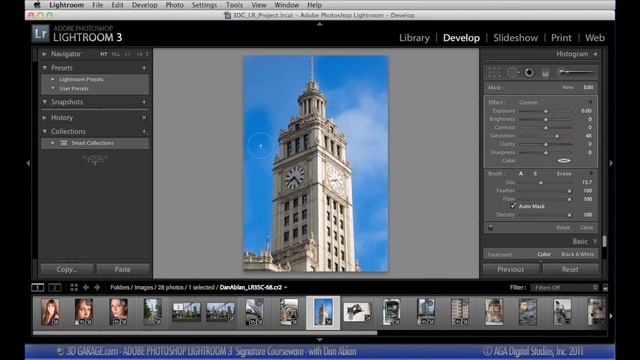The height and width of the screenshot is (360, 640).
Task: Toggle adjustment panel on/off switch
Action: [x=491, y=228]
